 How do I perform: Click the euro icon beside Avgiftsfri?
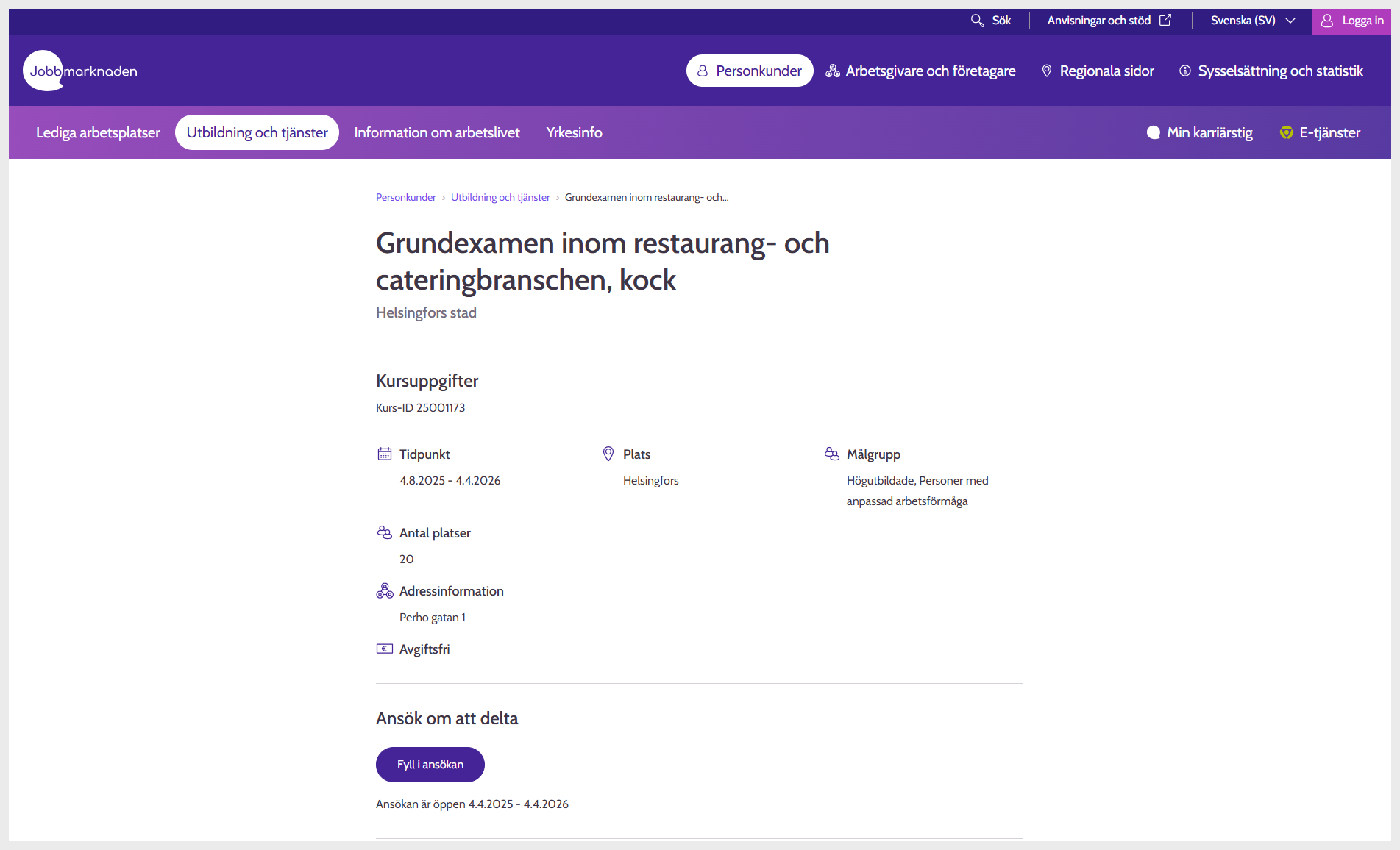click(385, 649)
